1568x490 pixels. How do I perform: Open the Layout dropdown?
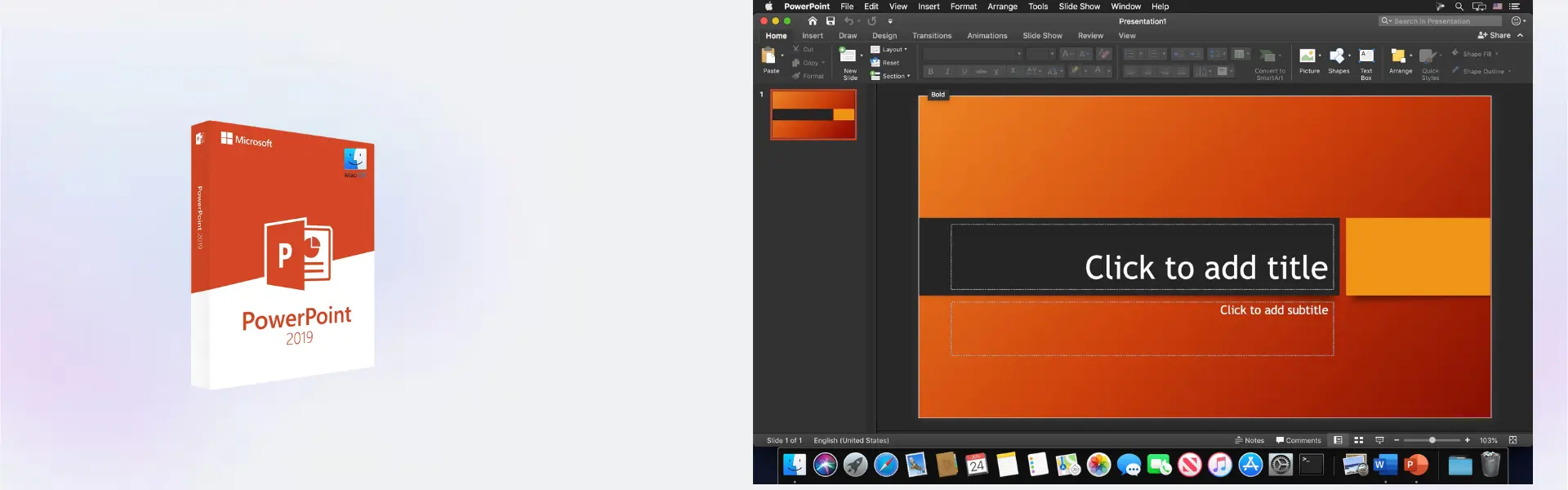[x=889, y=49]
